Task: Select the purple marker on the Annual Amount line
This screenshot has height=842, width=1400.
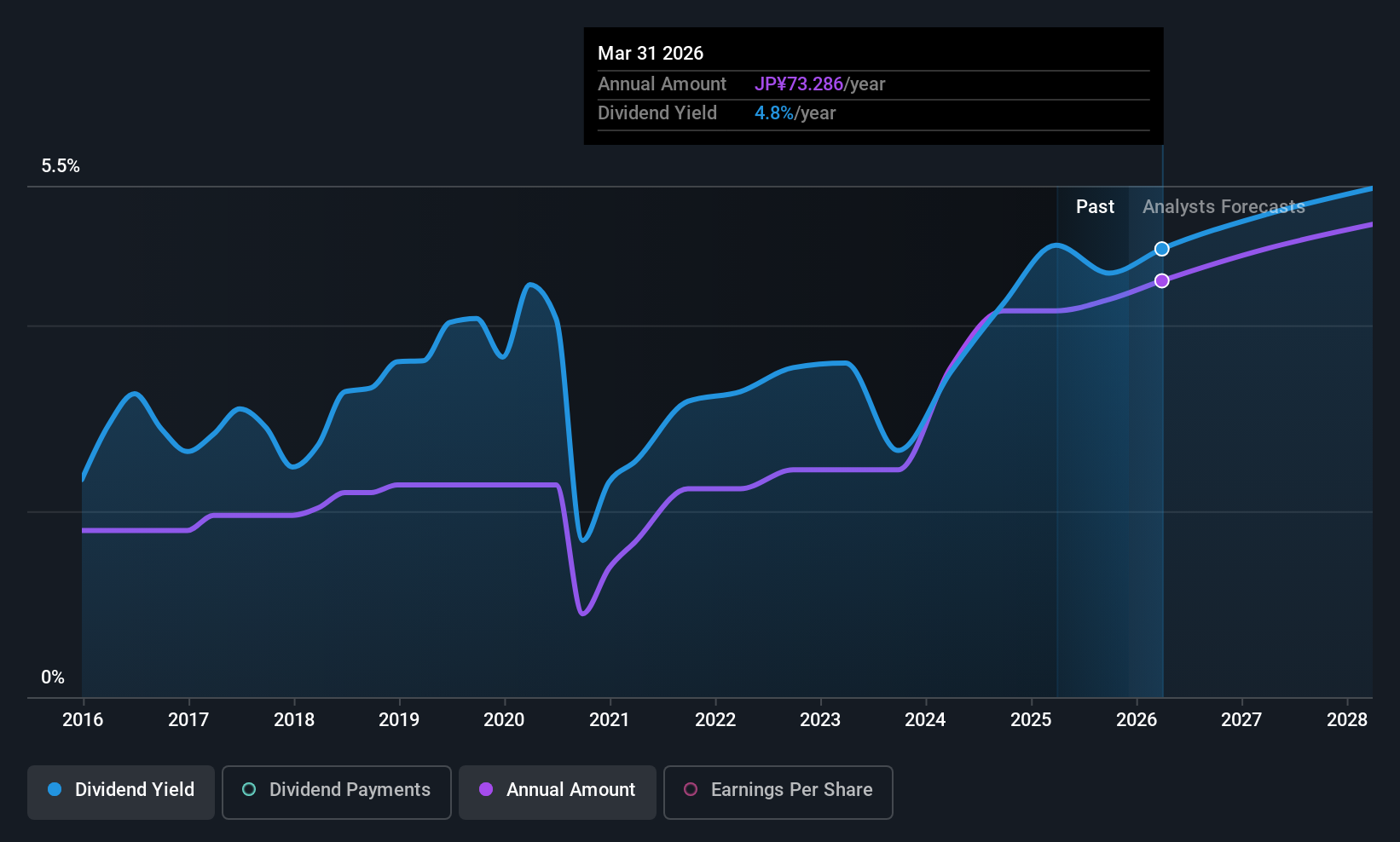Action: point(1161,280)
